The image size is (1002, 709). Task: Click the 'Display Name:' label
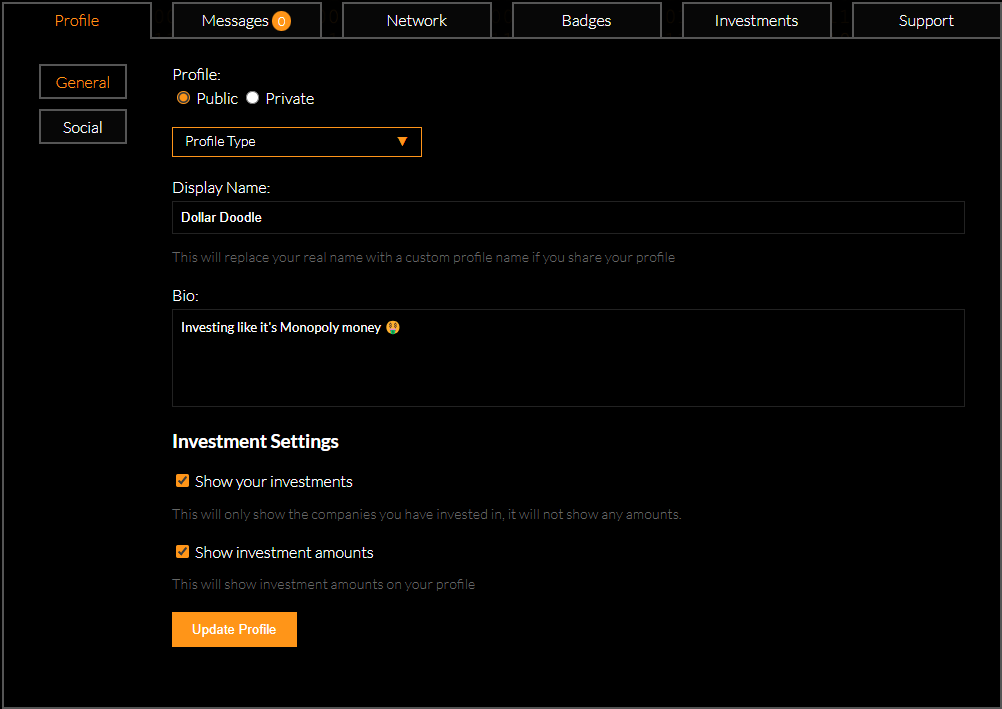pos(221,187)
